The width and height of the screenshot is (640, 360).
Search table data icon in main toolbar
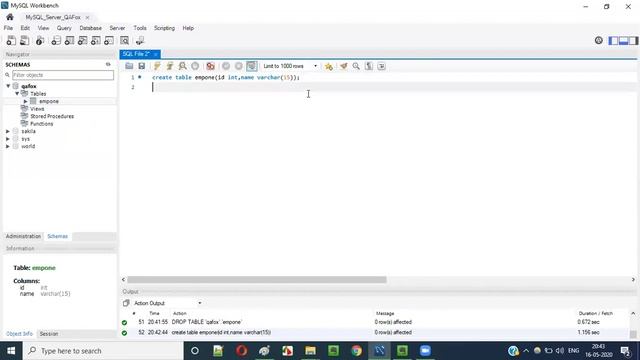(x=124, y=40)
